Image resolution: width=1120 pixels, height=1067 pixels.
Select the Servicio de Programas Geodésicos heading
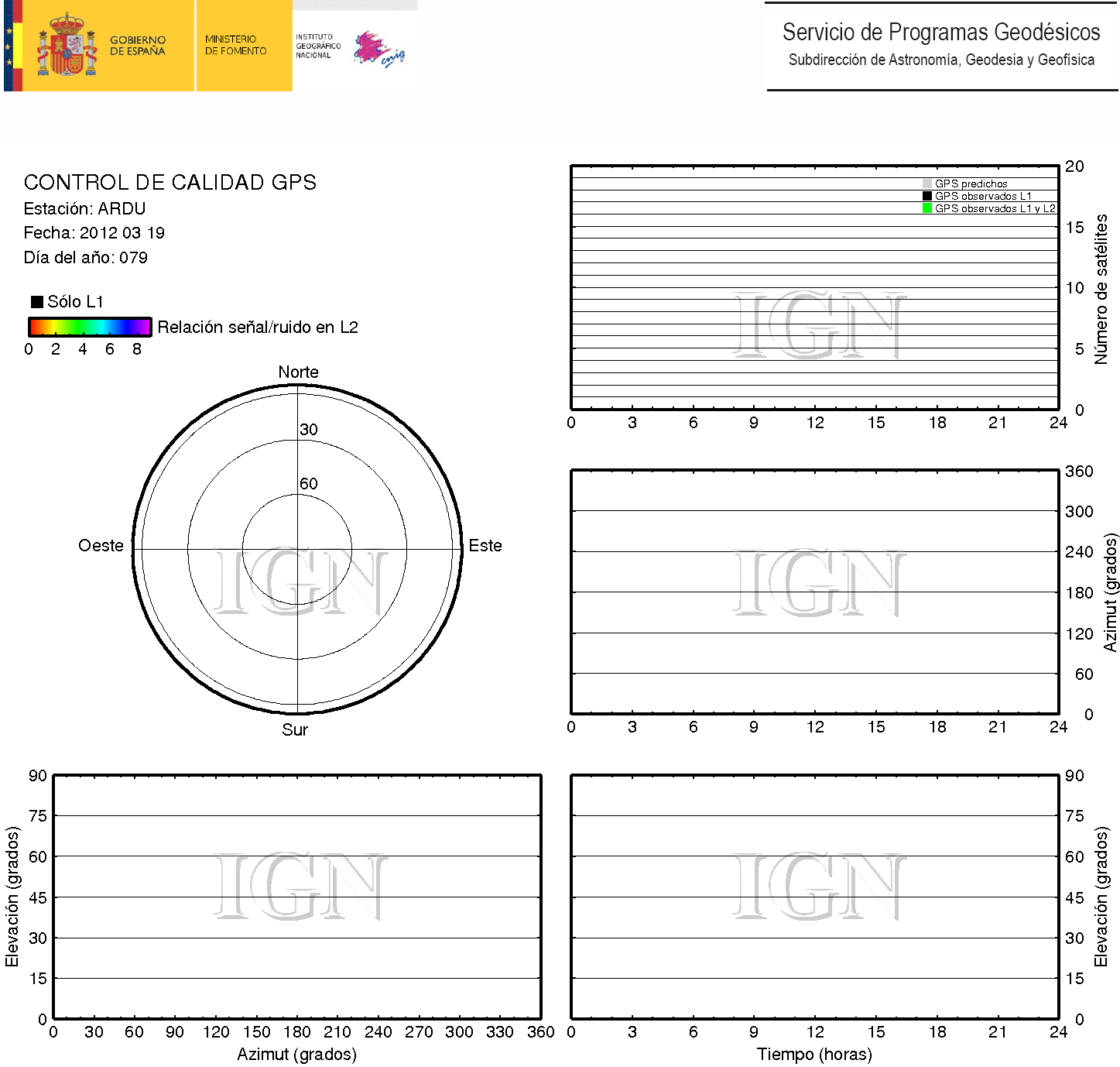(940, 33)
